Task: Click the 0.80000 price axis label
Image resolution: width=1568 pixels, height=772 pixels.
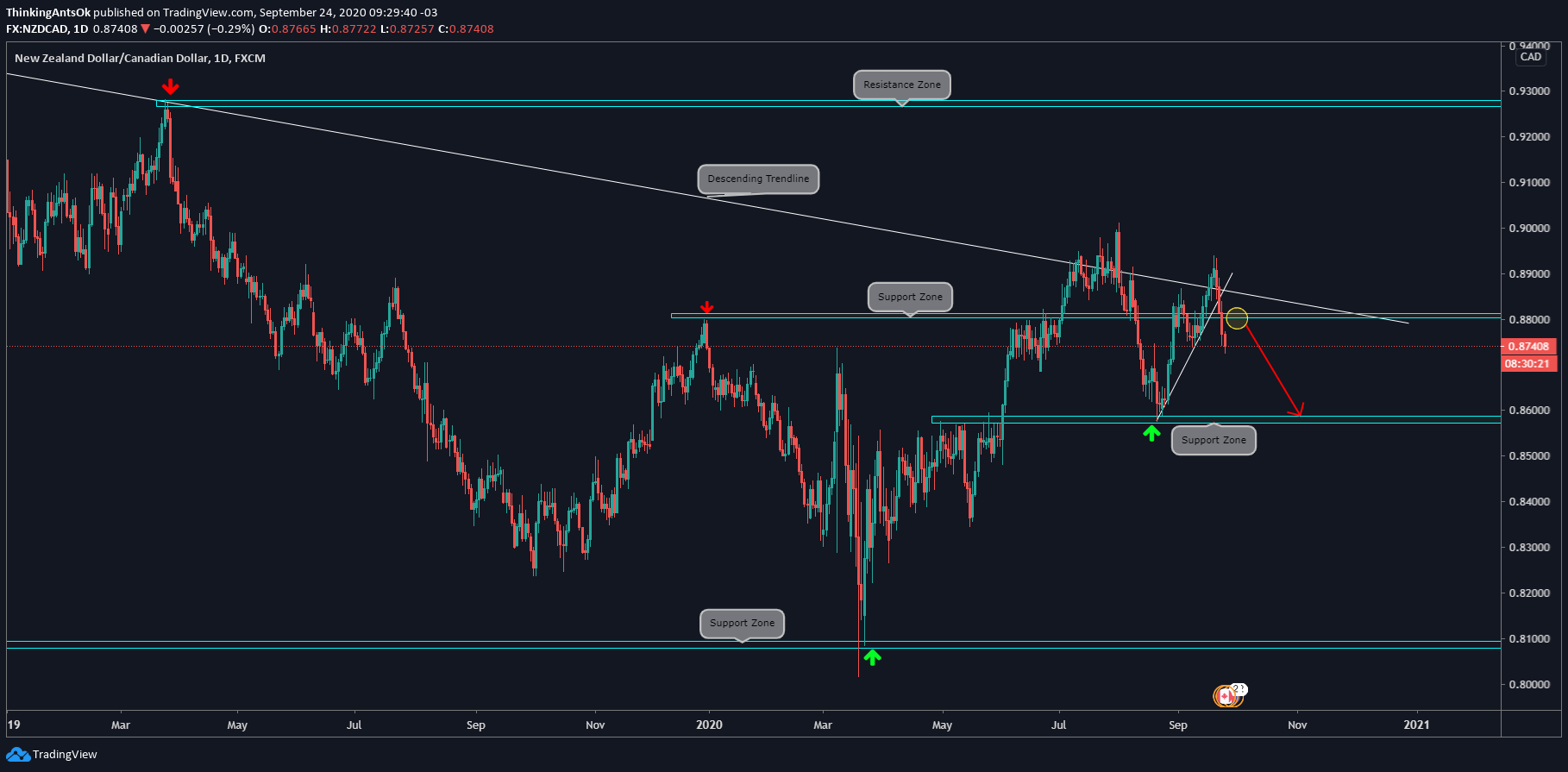Action: [1529, 684]
